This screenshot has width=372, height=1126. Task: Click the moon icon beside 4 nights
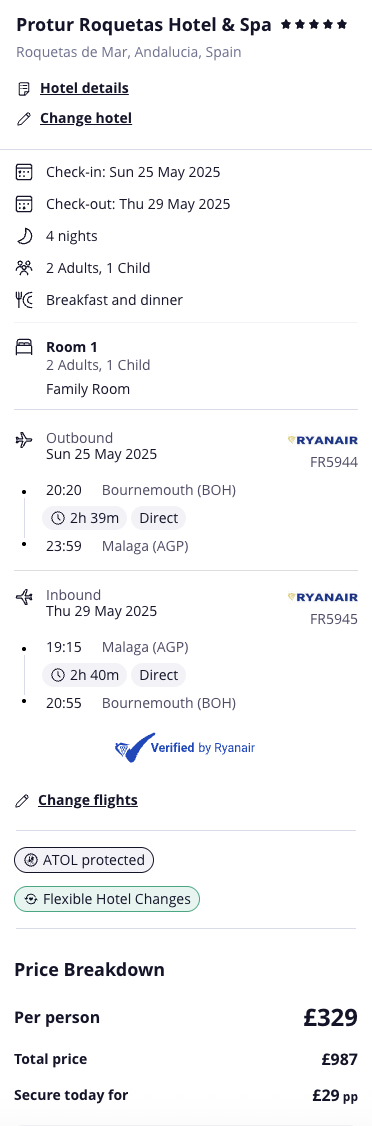24,236
